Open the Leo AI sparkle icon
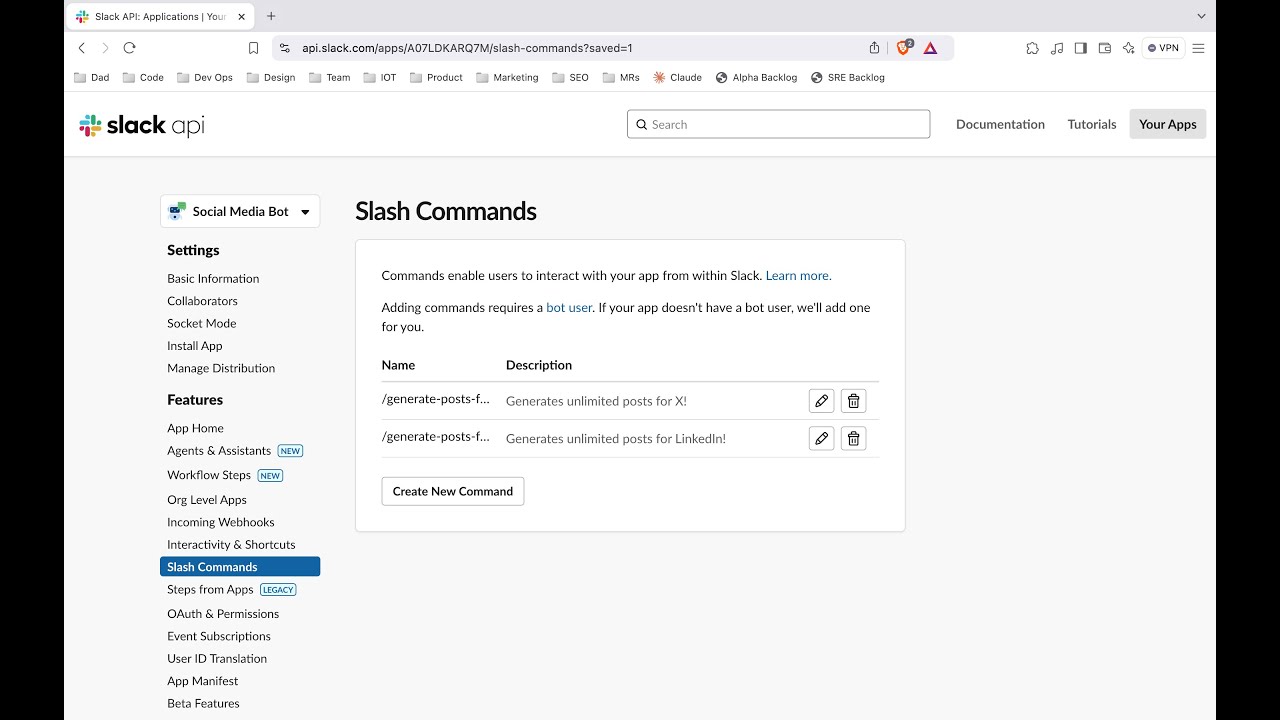1280x720 pixels. [1129, 48]
